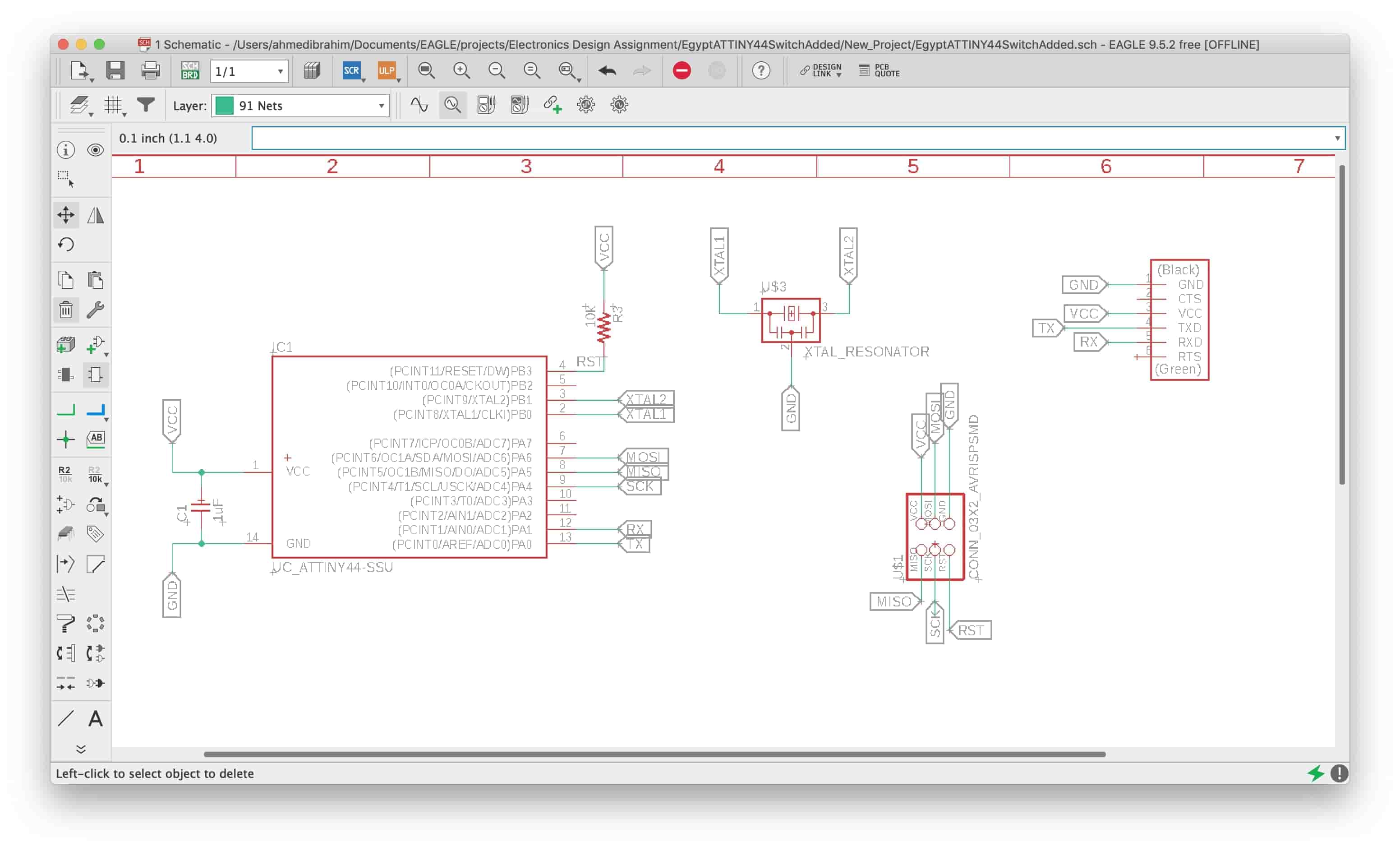Click the zoom out magnifier
Image resolution: width=1400 pixels, height=851 pixels.
497,71
